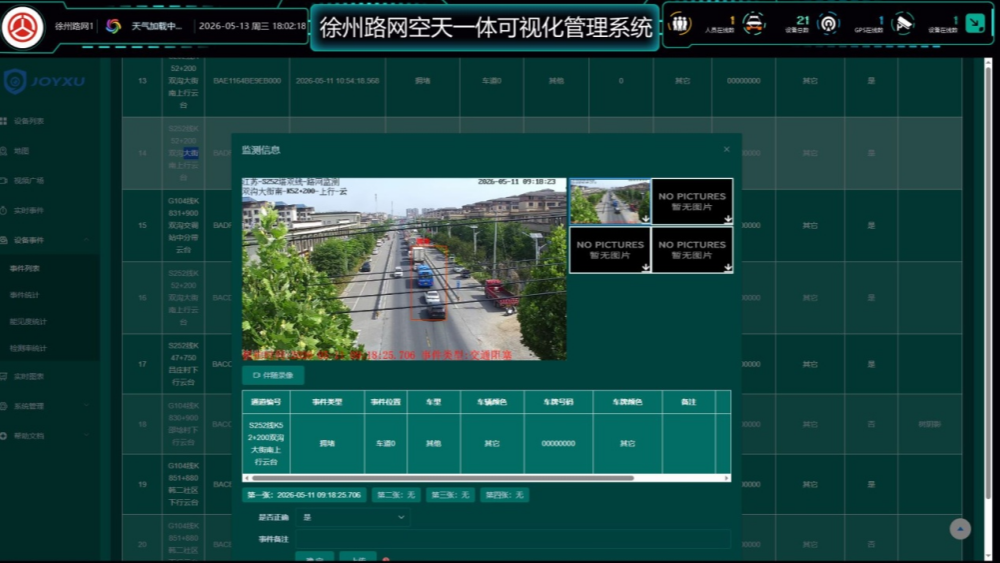Click the 车牌号码 column header
The width and height of the screenshot is (1000, 563).
click(x=558, y=402)
